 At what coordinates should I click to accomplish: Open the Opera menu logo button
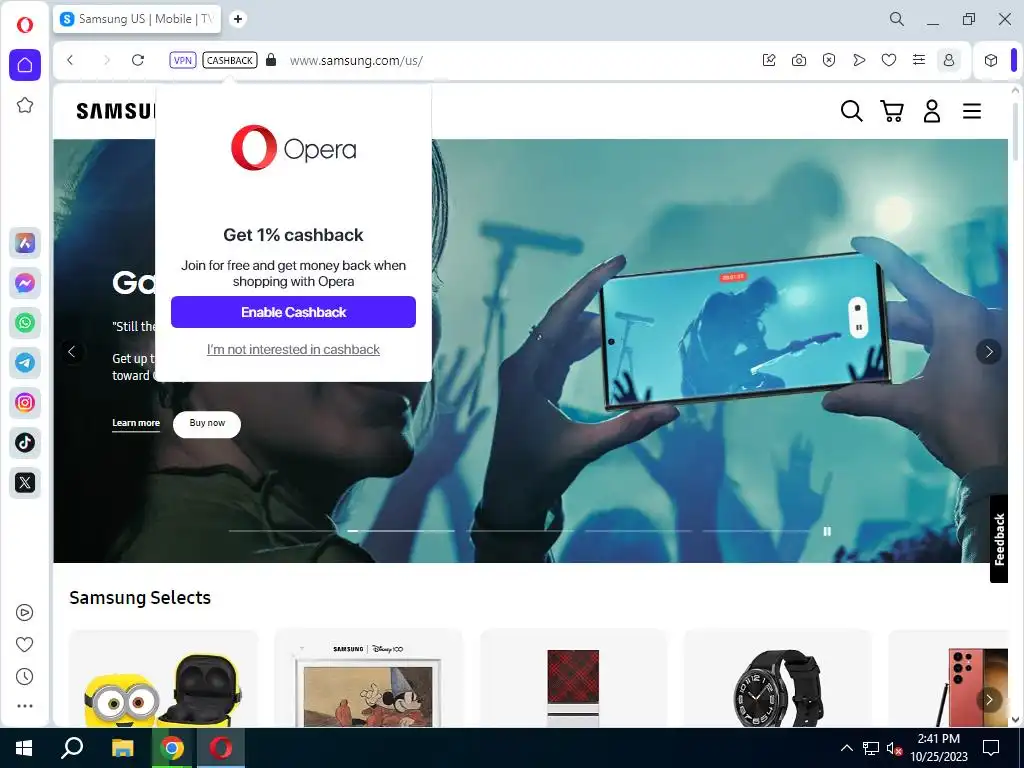[x=25, y=25]
